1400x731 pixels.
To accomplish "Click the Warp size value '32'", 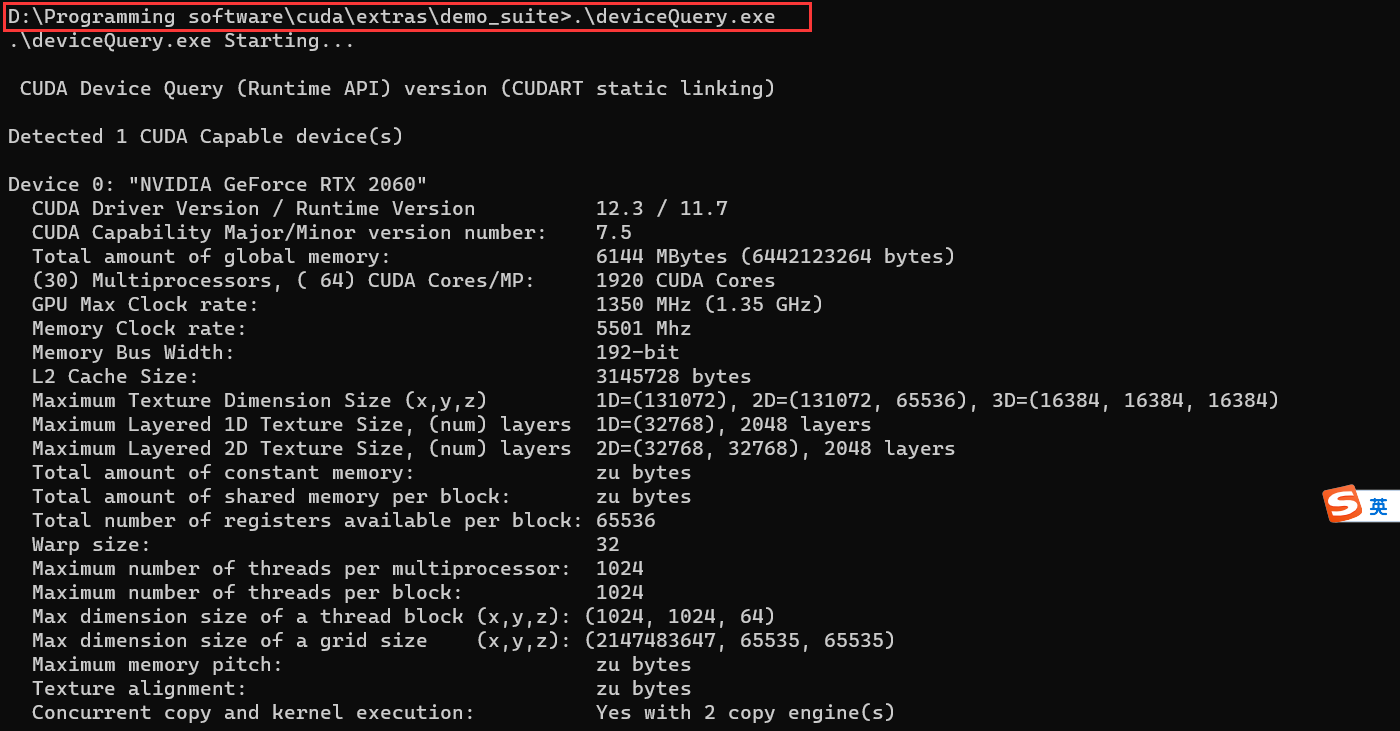I will coord(608,545).
